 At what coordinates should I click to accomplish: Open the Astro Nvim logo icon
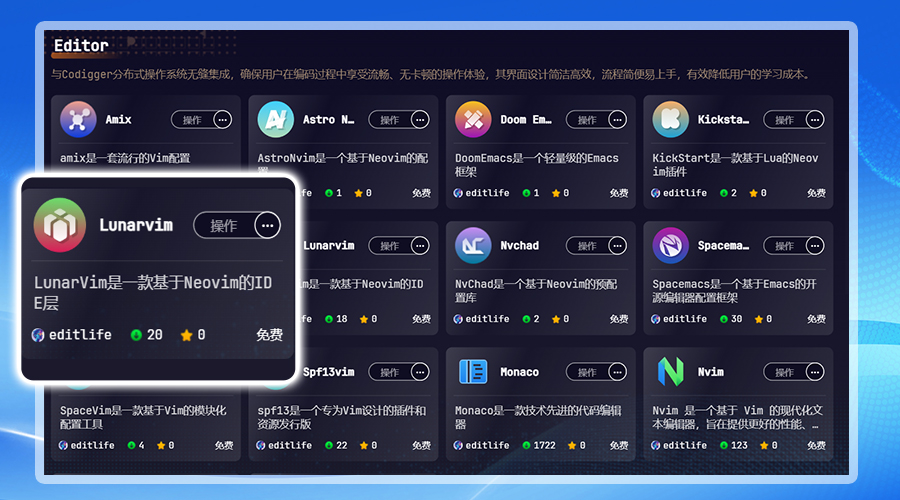(x=276, y=119)
